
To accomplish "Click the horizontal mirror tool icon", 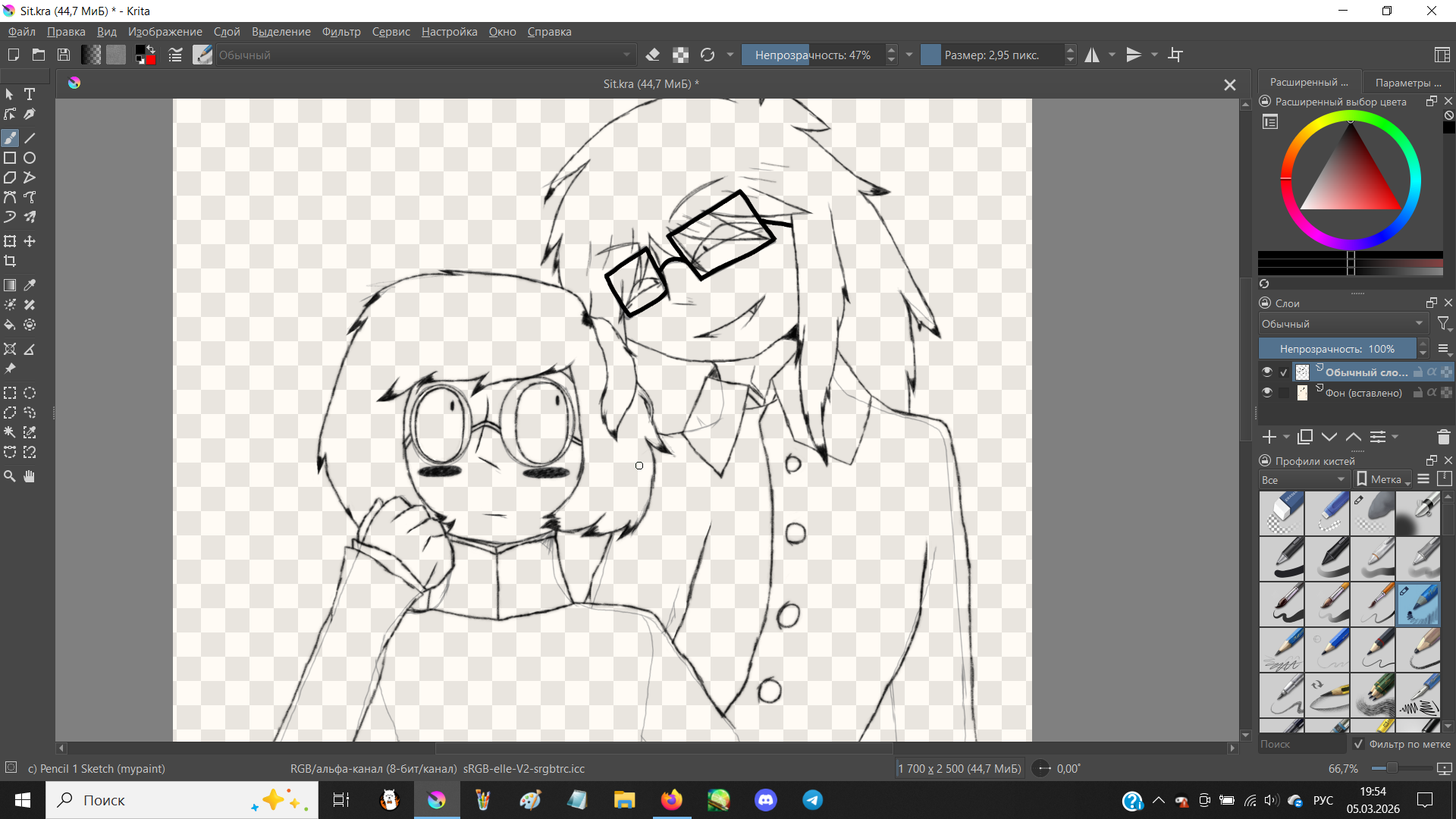I will pyautogui.click(x=1092, y=55).
